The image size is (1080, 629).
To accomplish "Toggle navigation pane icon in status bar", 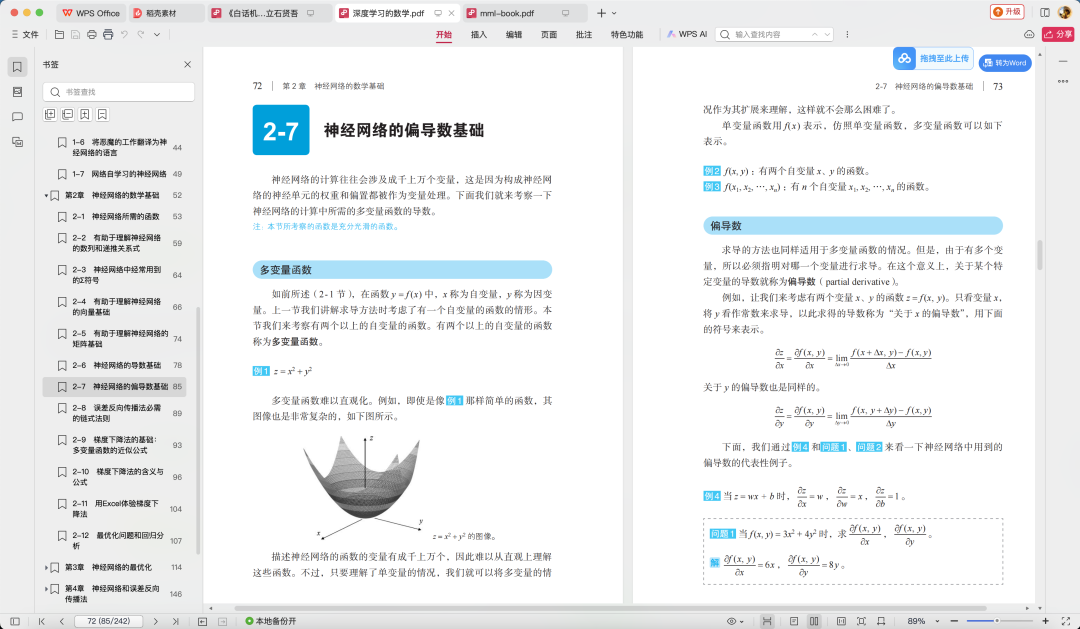I will click(15, 621).
